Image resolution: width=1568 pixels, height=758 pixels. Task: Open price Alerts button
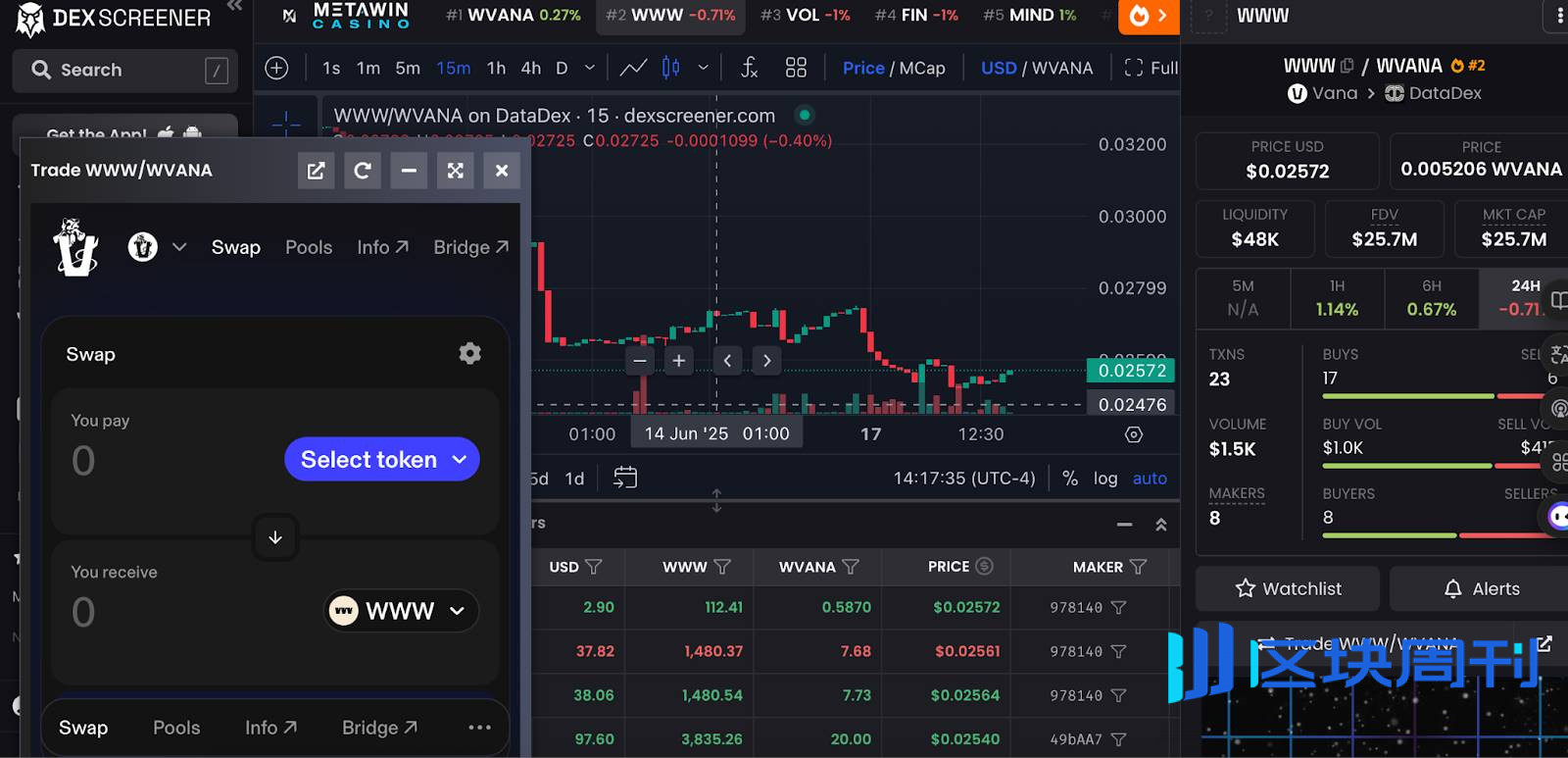click(x=1480, y=588)
